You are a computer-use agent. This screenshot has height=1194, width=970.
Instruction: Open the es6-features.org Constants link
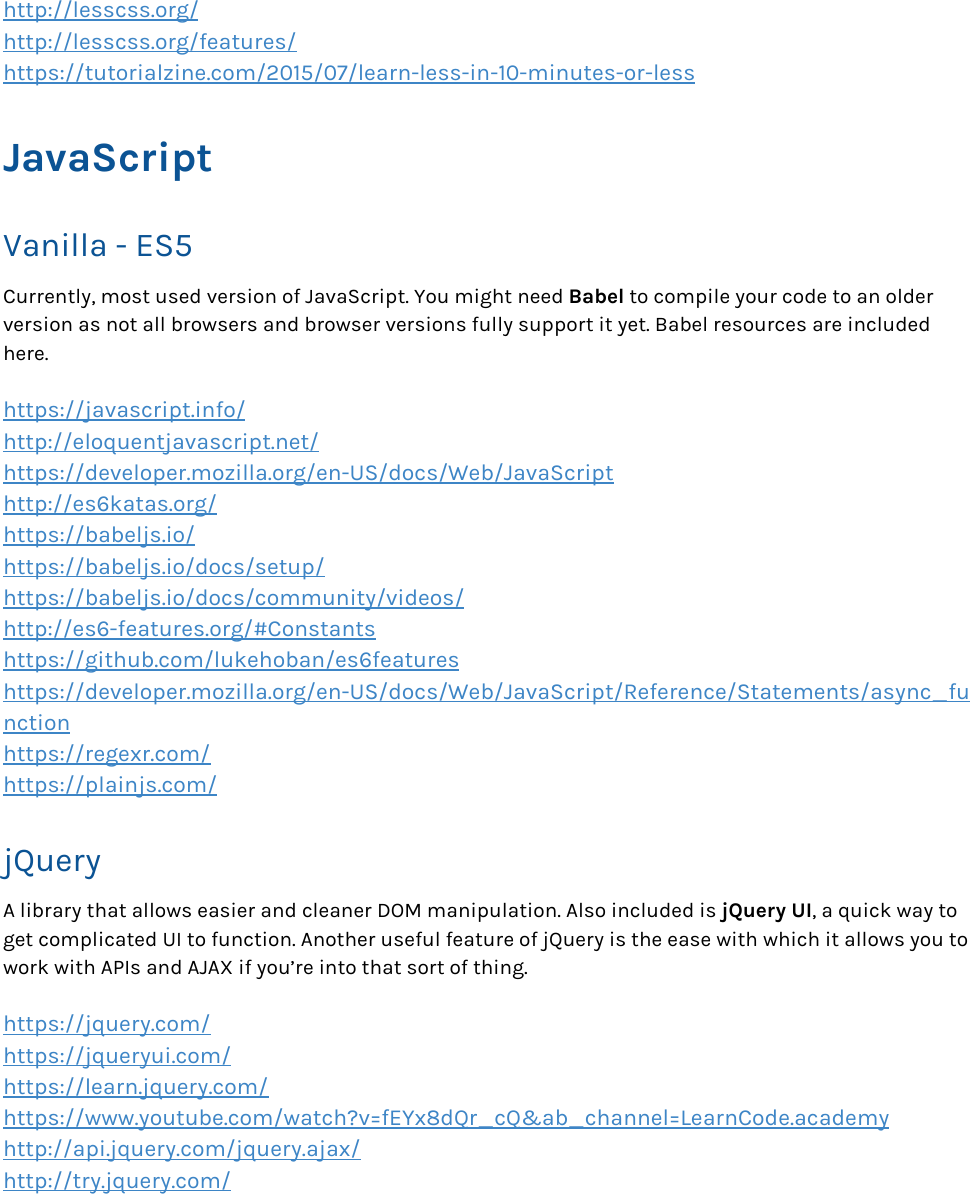click(189, 629)
